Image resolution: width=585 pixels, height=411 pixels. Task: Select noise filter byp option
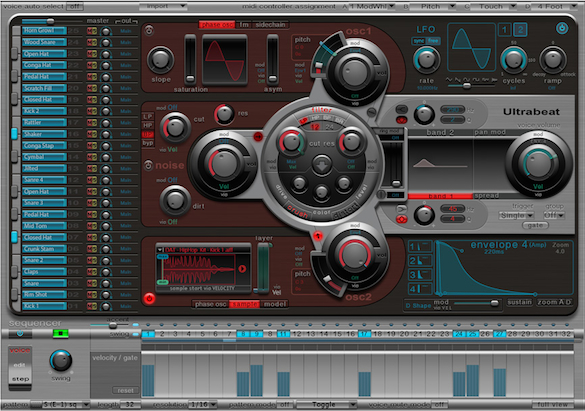coord(148,143)
